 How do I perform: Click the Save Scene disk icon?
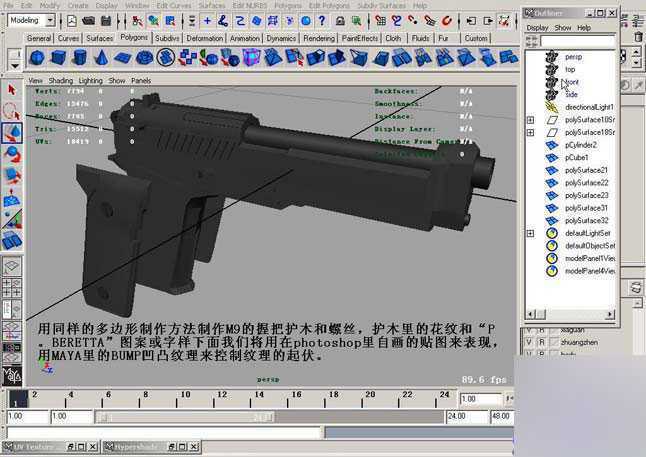point(106,20)
